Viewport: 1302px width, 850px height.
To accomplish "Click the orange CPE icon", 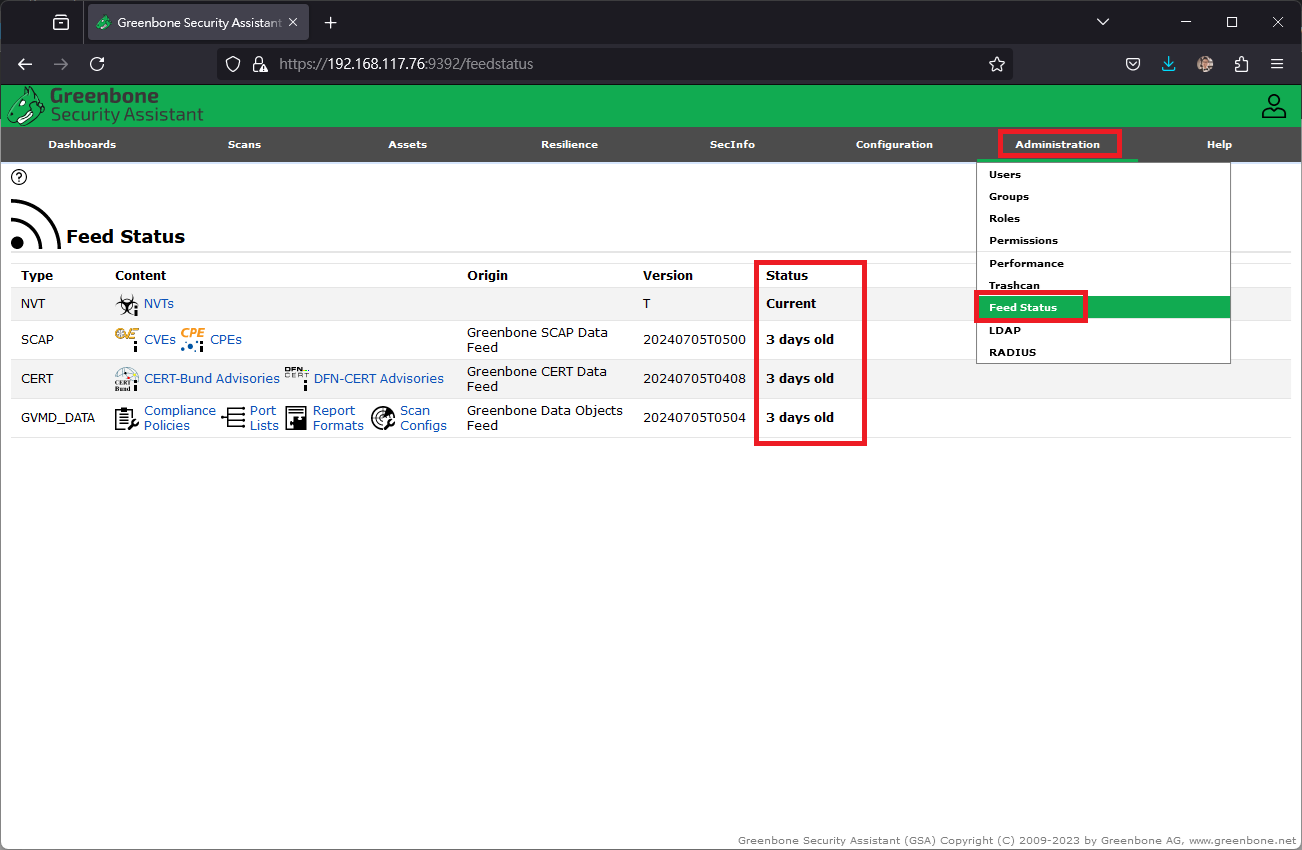I will [193, 340].
